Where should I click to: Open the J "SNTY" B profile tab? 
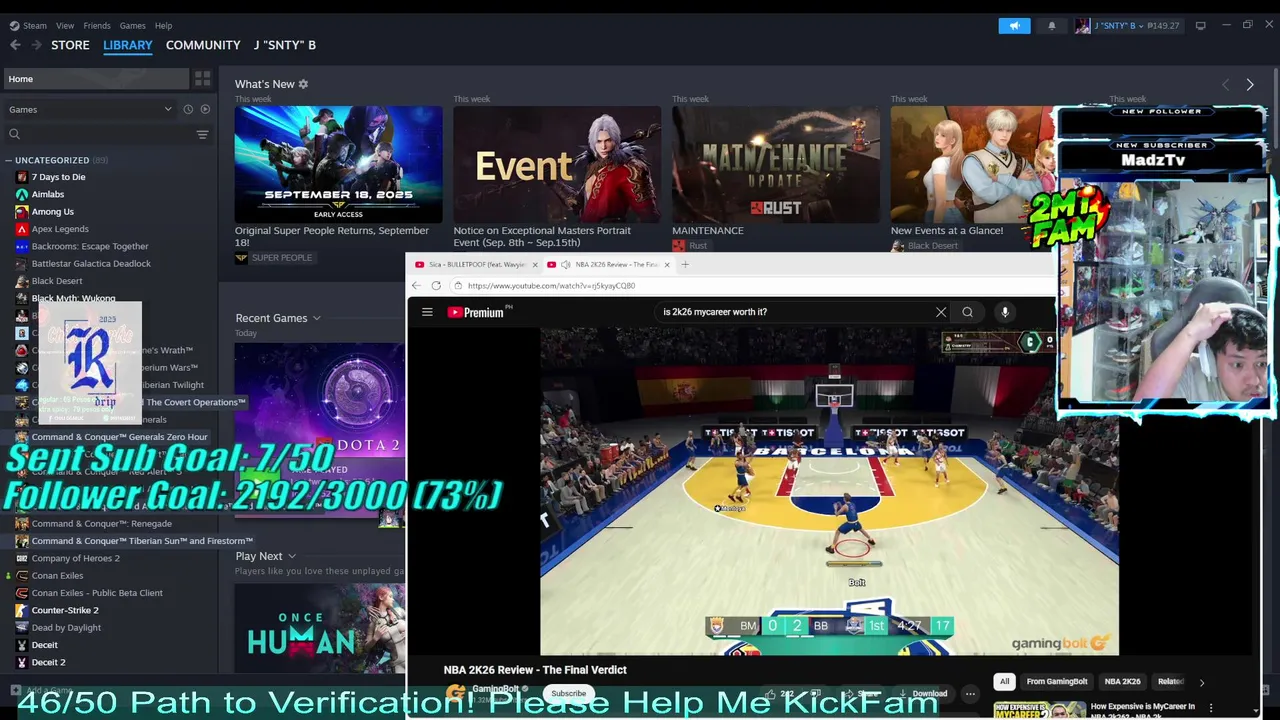(285, 45)
